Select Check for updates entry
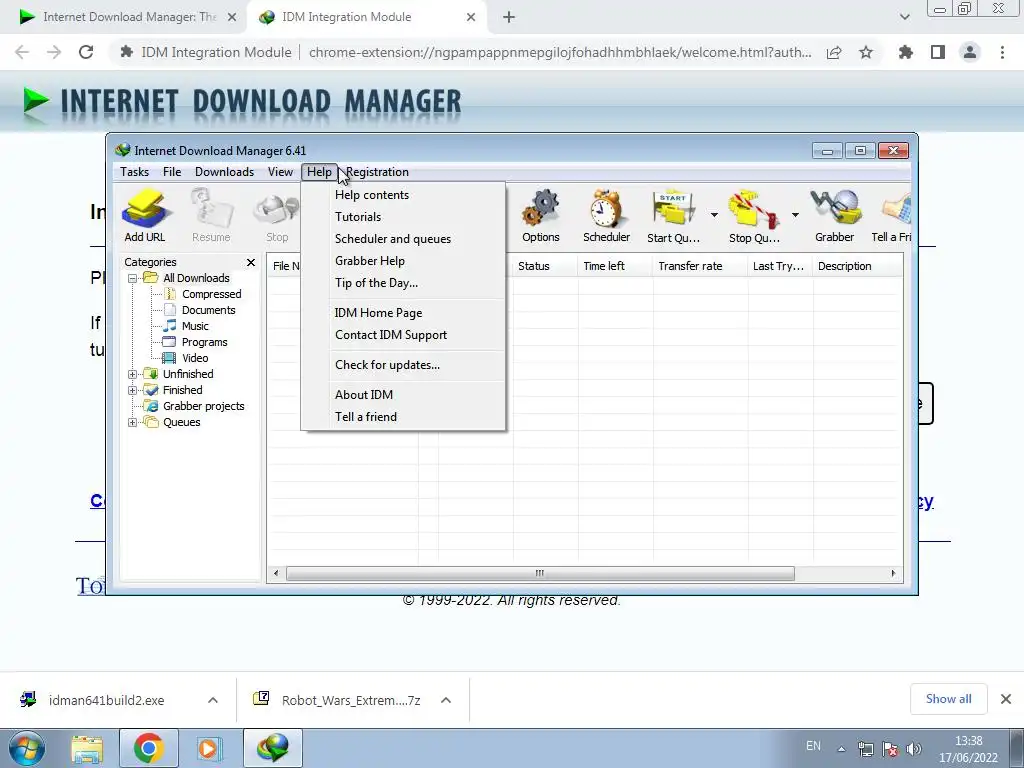This screenshot has height=768, width=1024. pyautogui.click(x=403, y=365)
